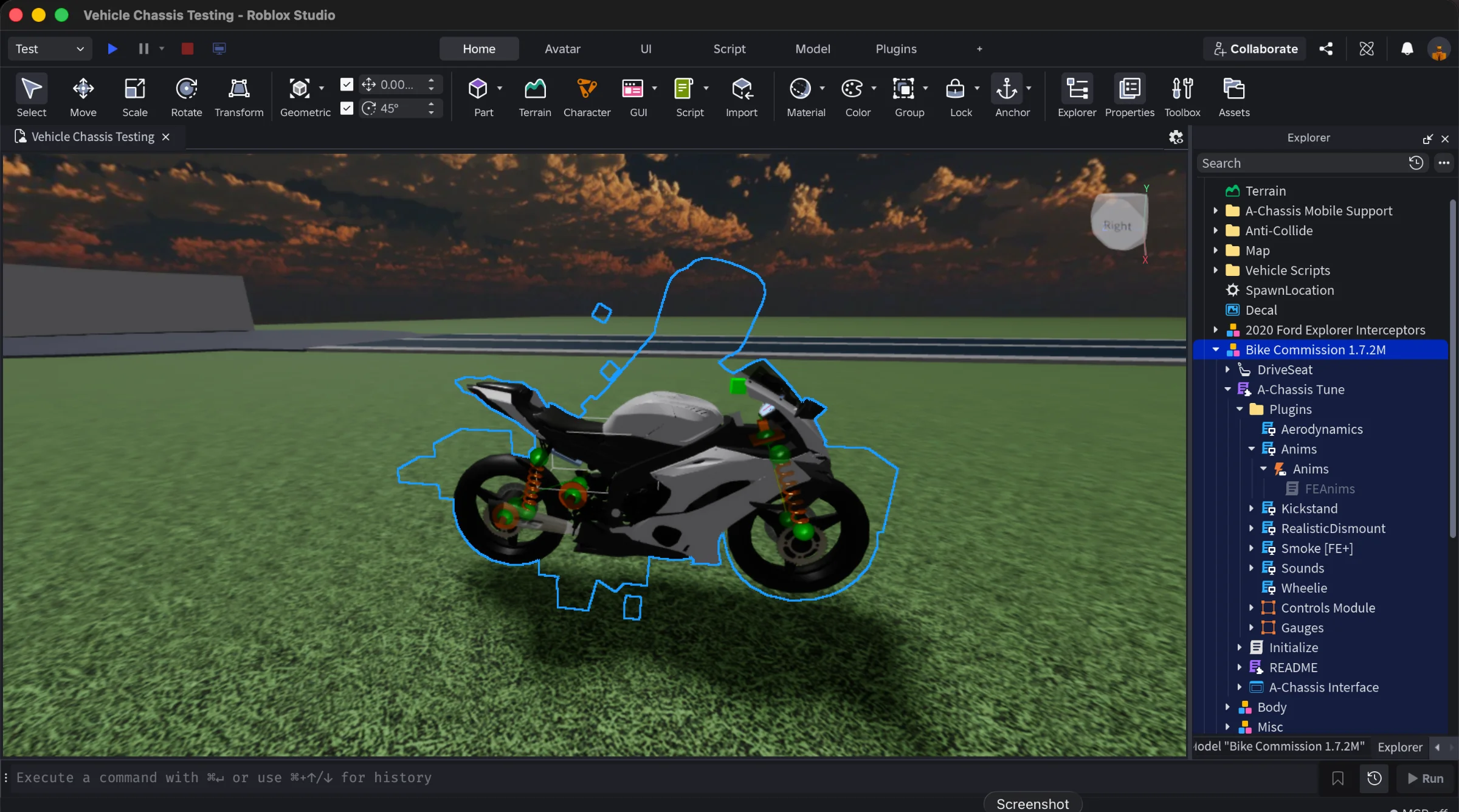Open the Script ribbon tab
Image resolution: width=1459 pixels, height=812 pixels.
(729, 49)
